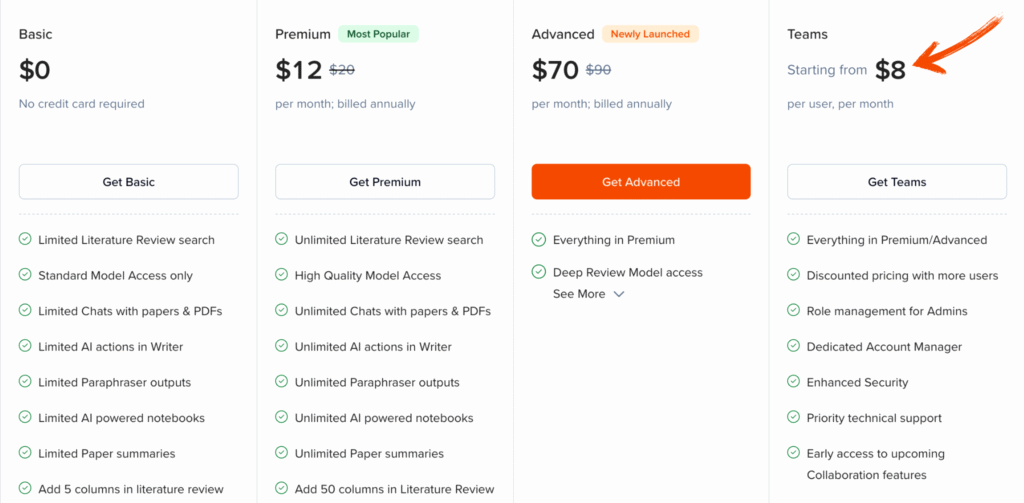
Task: Click checkmark next to Enhanced Security
Action: 794,382
